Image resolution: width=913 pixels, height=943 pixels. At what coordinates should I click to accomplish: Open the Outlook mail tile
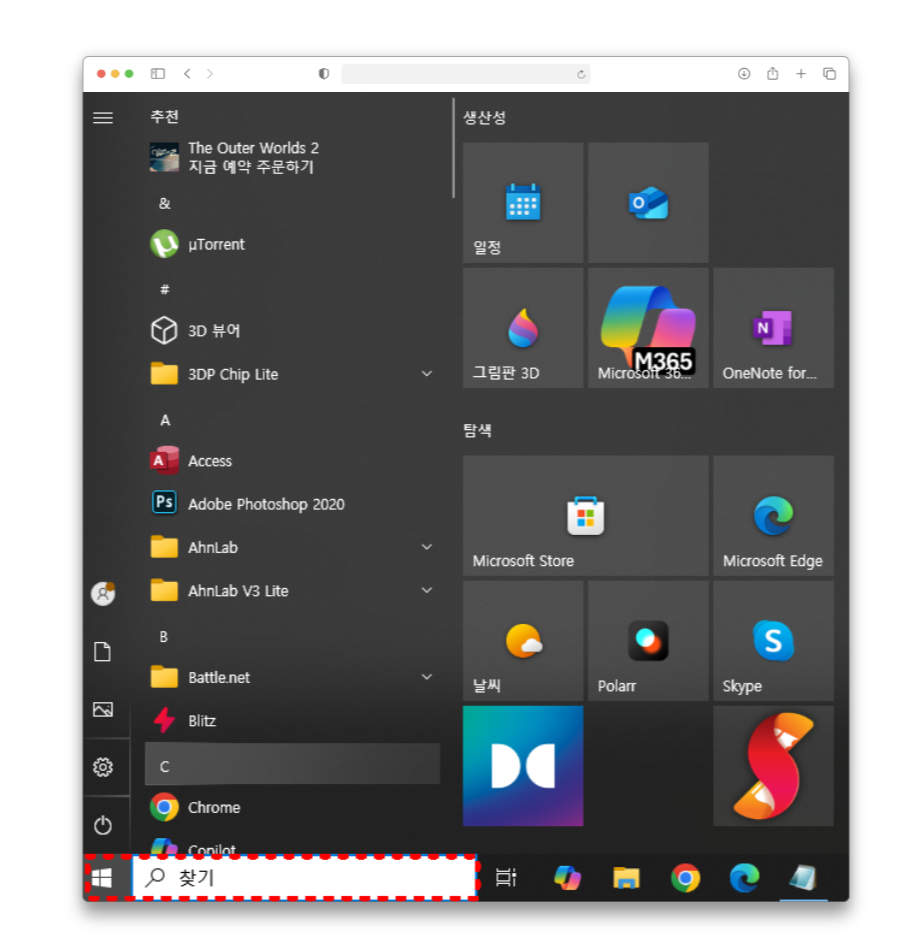point(648,203)
